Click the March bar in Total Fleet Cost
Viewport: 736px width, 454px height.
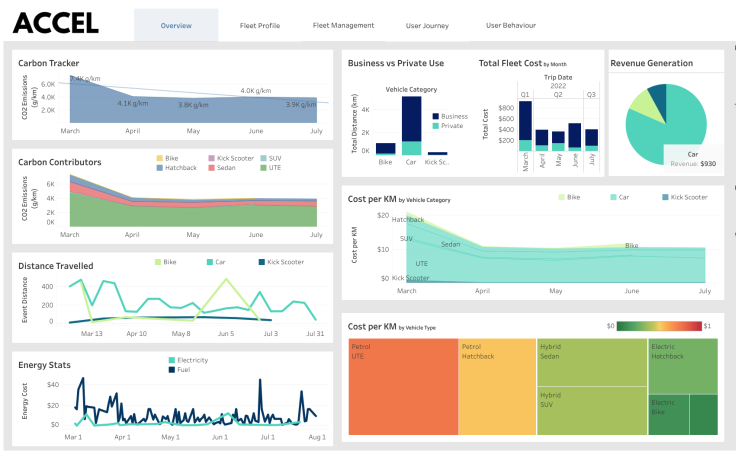click(525, 125)
